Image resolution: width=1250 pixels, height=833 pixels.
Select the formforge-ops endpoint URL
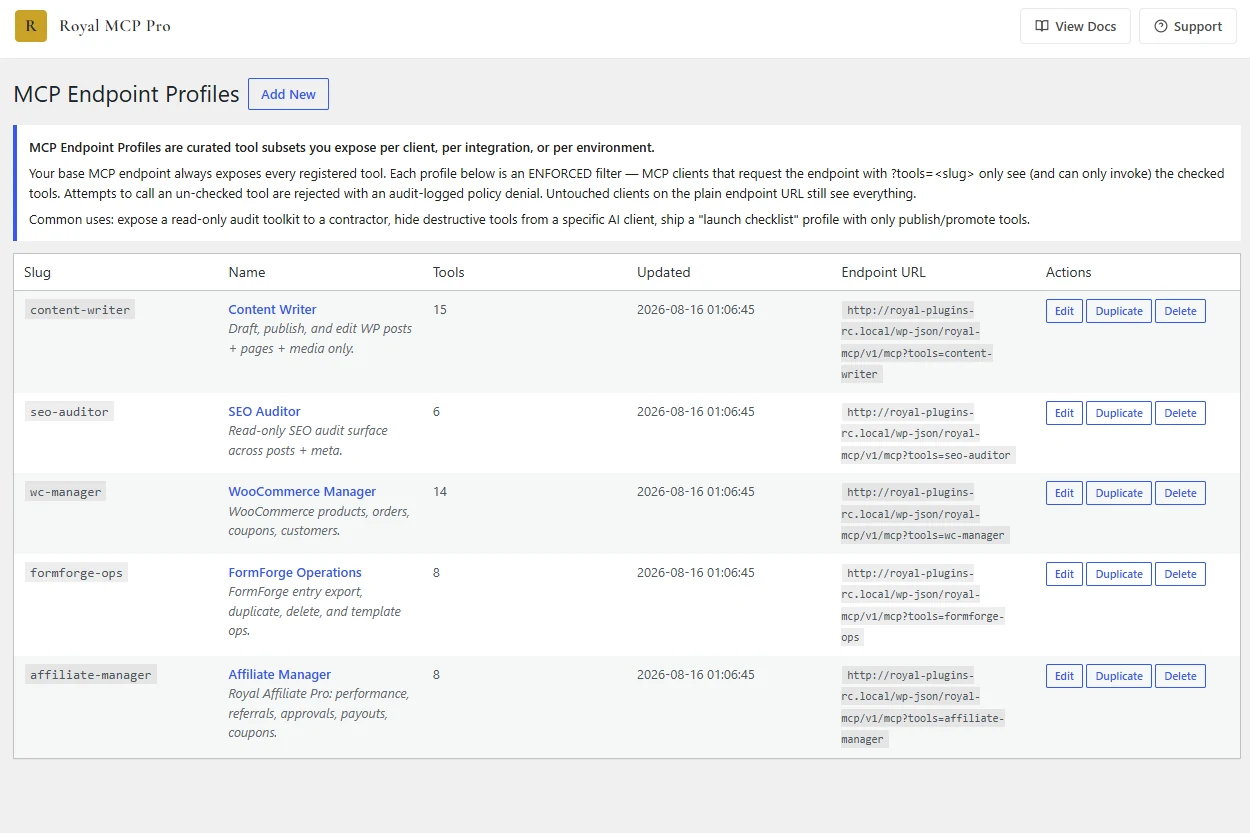(923, 605)
